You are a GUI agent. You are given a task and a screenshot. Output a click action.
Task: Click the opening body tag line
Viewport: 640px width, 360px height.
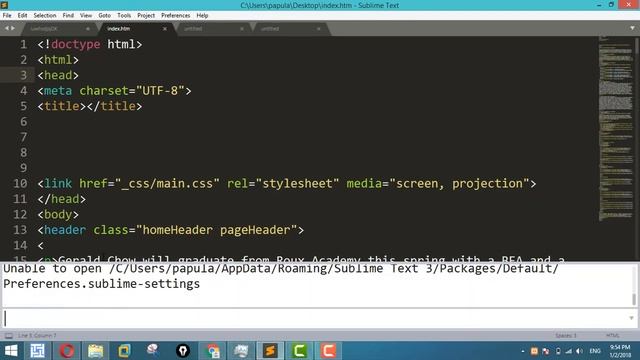pos(58,215)
